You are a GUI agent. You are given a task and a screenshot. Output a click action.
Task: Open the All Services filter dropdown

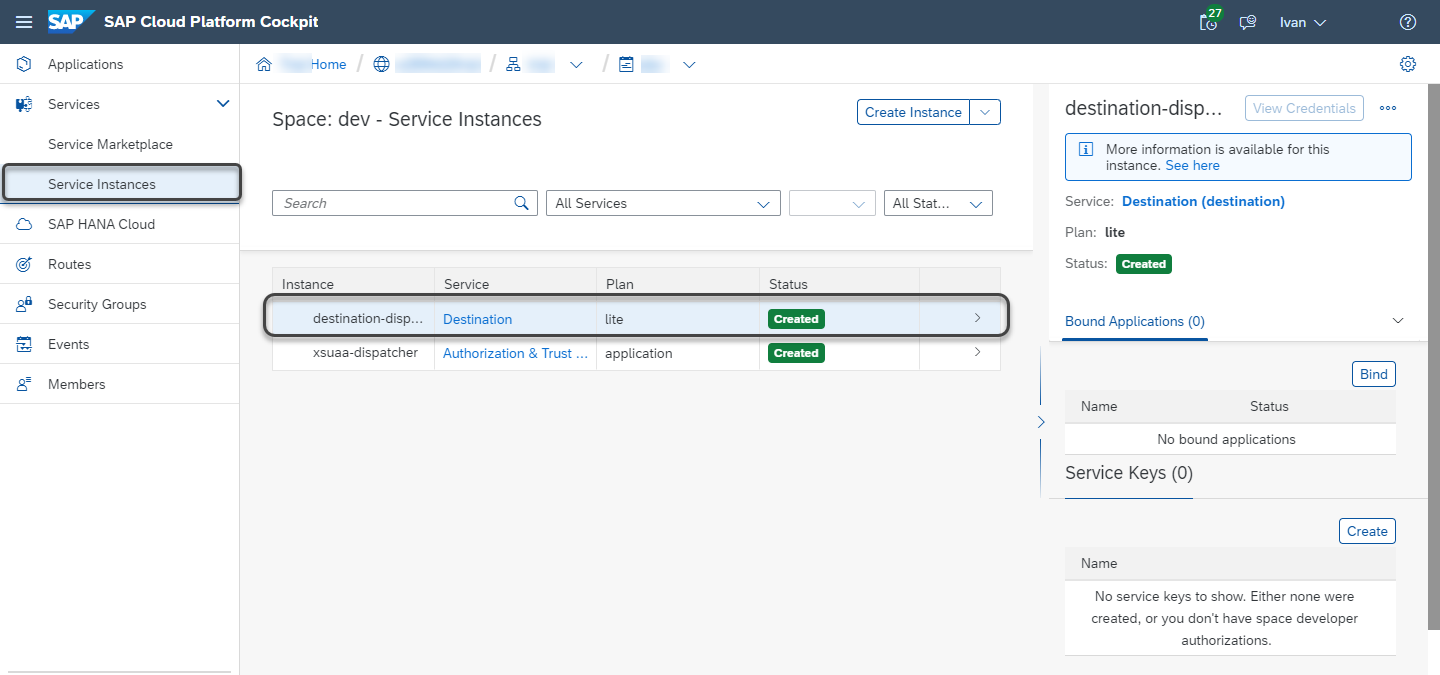click(x=663, y=203)
